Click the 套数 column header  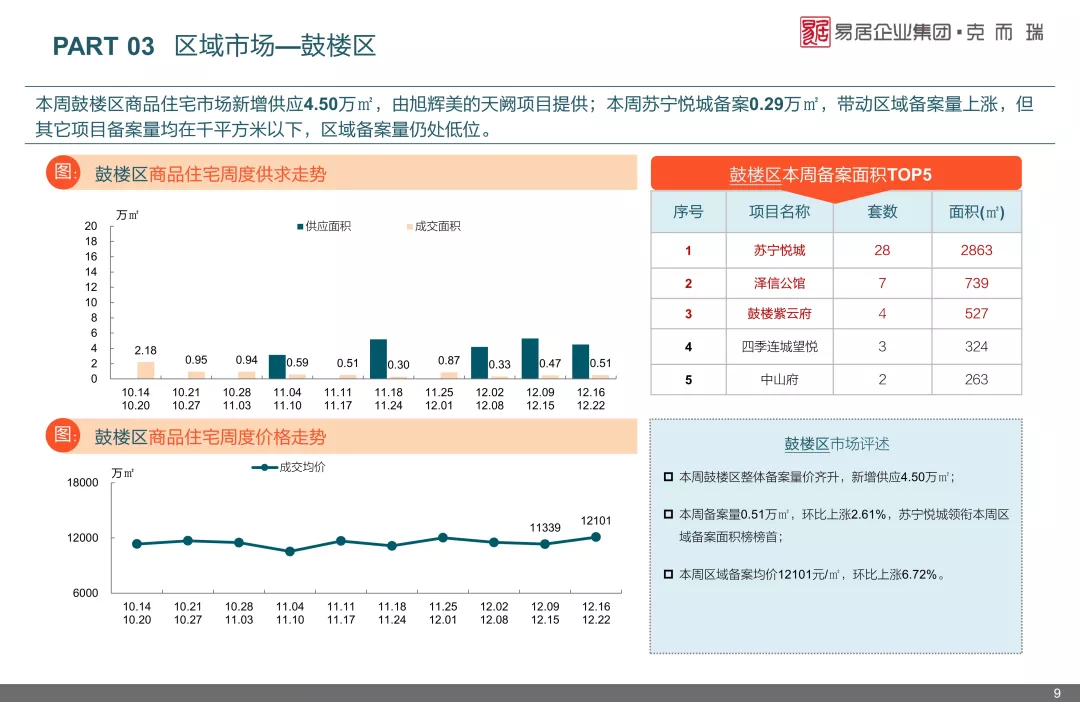(882, 211)
